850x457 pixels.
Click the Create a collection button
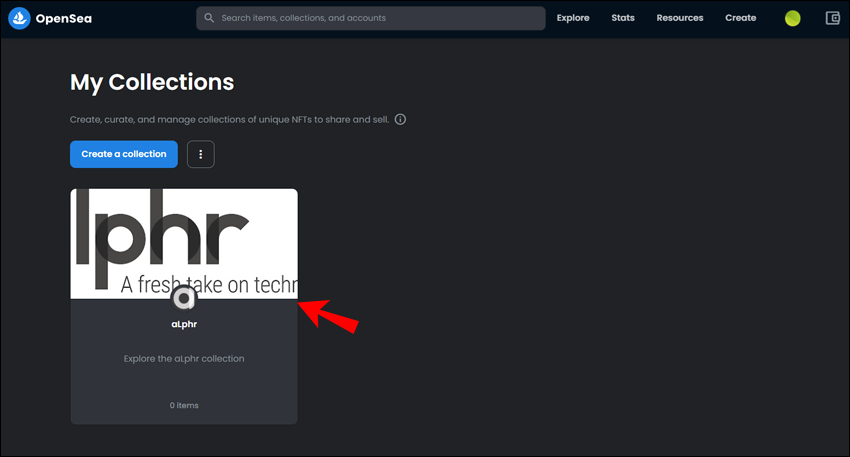(x=124, y=154)
